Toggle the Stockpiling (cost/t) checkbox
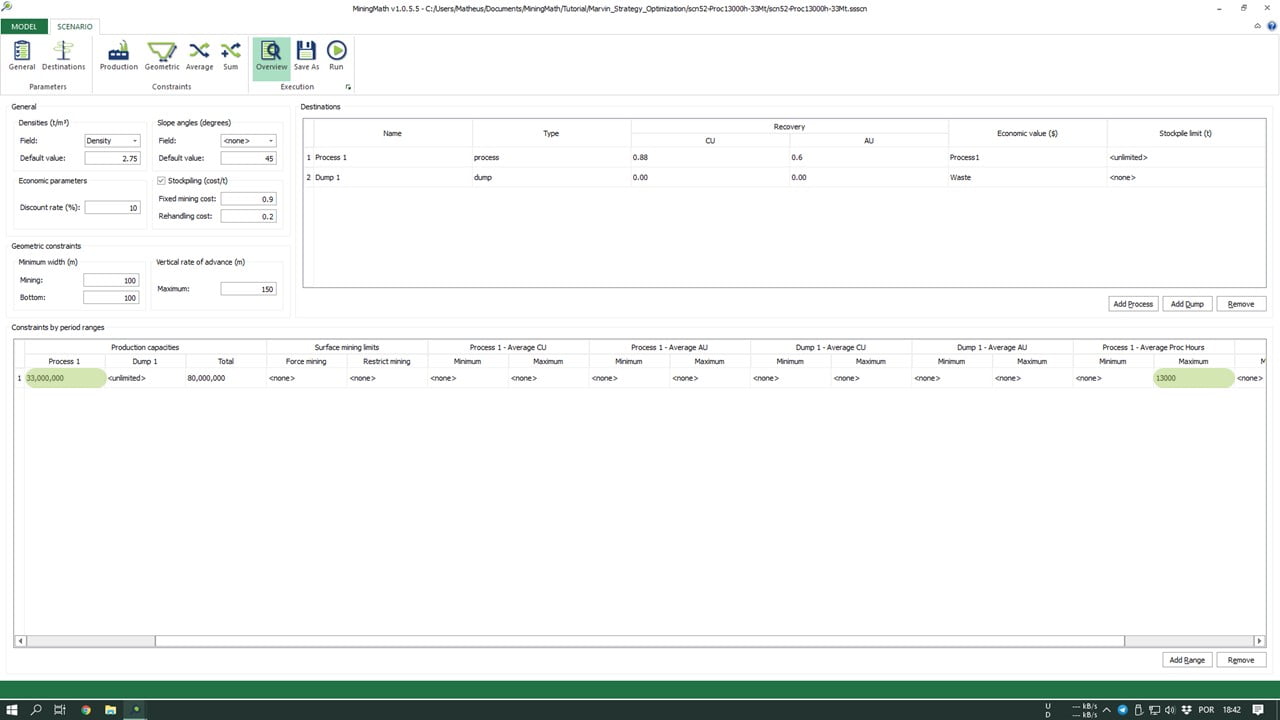The width and height of the screenshot is (1280, 720). click(162, 181)
